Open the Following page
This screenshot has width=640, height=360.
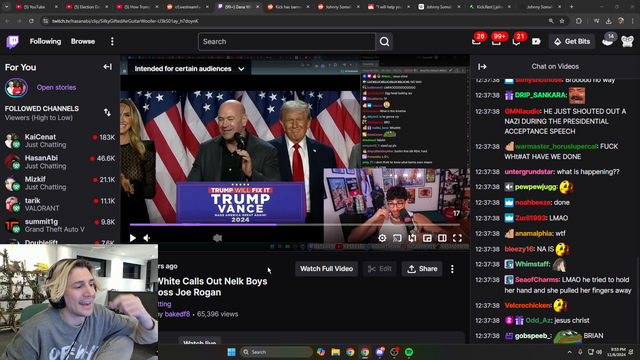pyautogui.click(x=45, y=41)
